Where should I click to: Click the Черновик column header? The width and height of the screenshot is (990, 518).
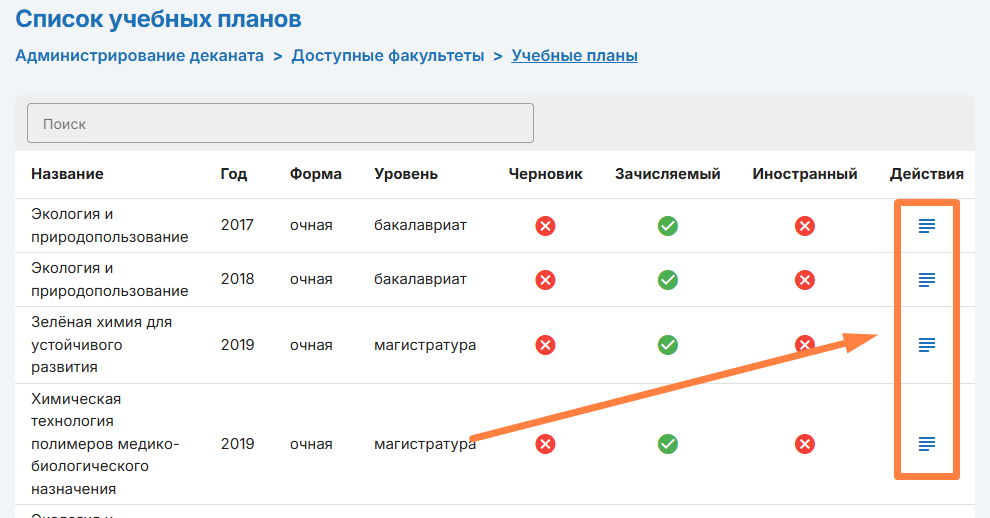545,174
